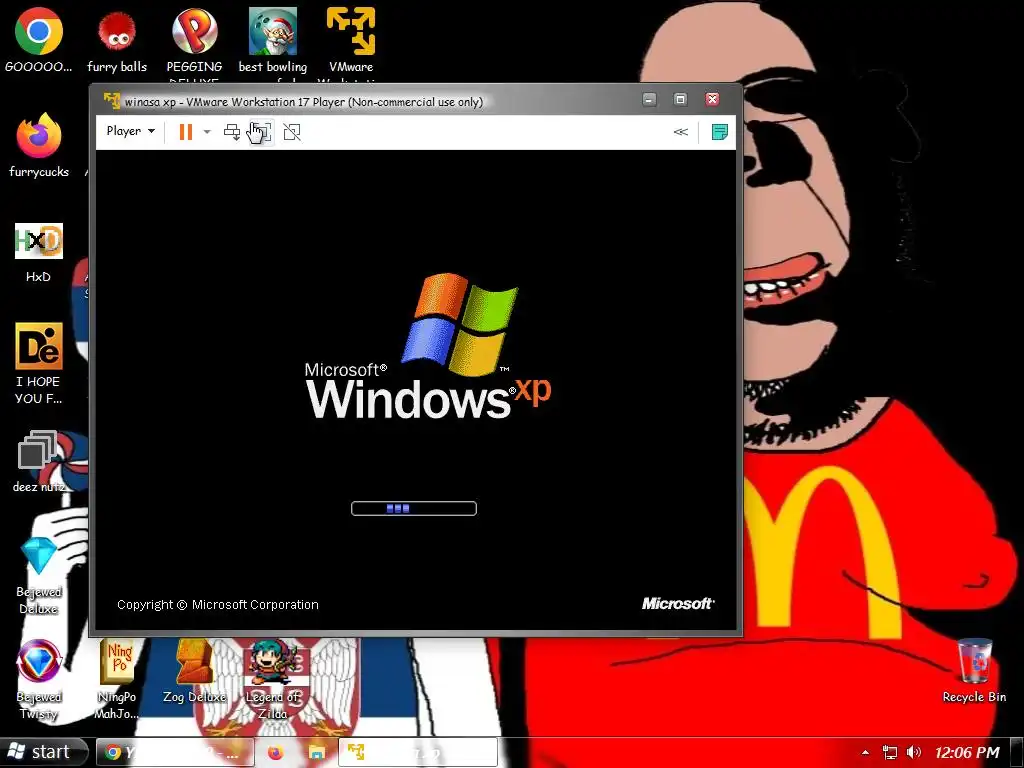Enter full screen mode in VMware Player
Viewport: 1024px width, 768px height.
[261, 132]
